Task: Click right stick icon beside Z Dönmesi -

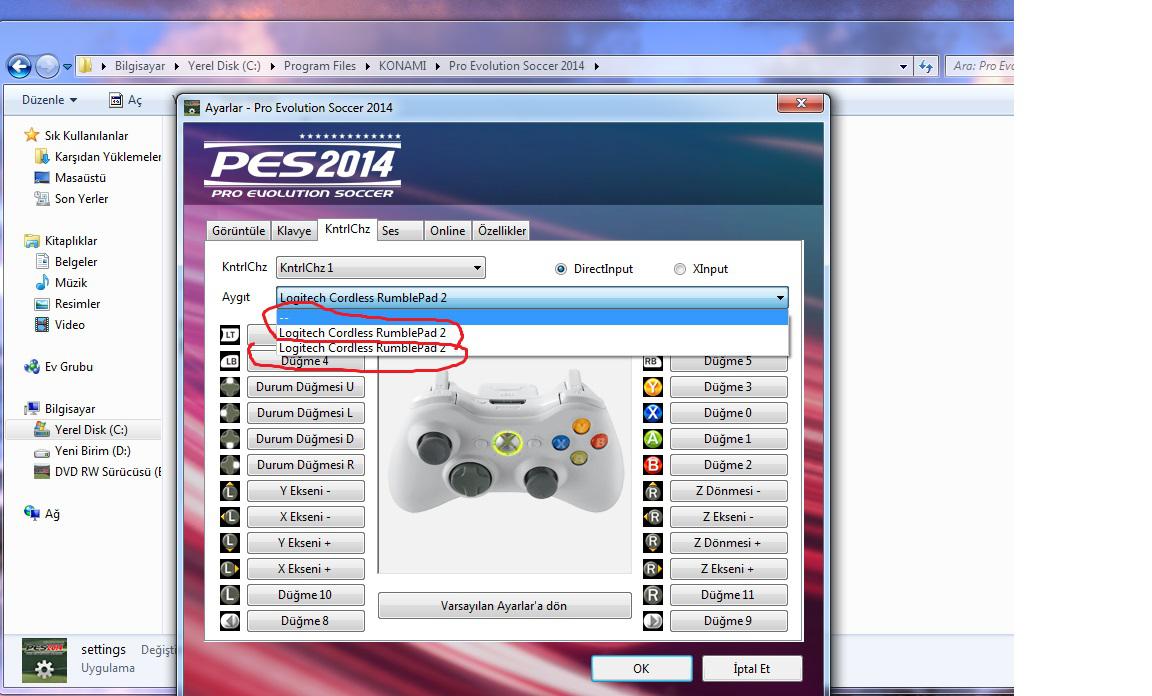Action: click(652, 491)
